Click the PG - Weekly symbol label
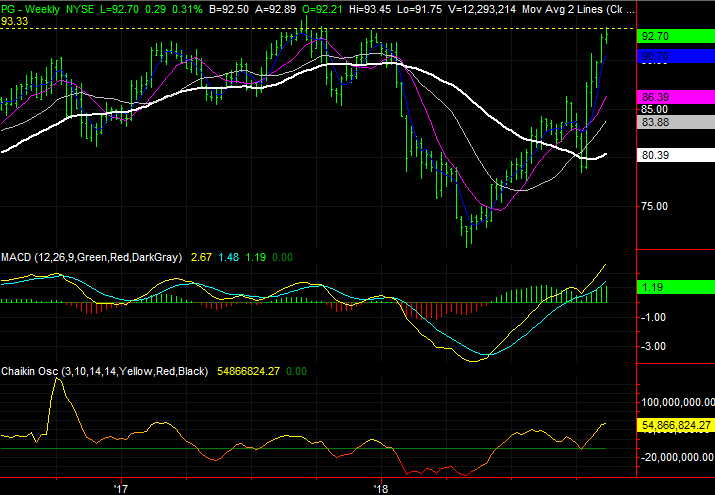The height and width of the screenshot is (495, 715). coord(30,9)
